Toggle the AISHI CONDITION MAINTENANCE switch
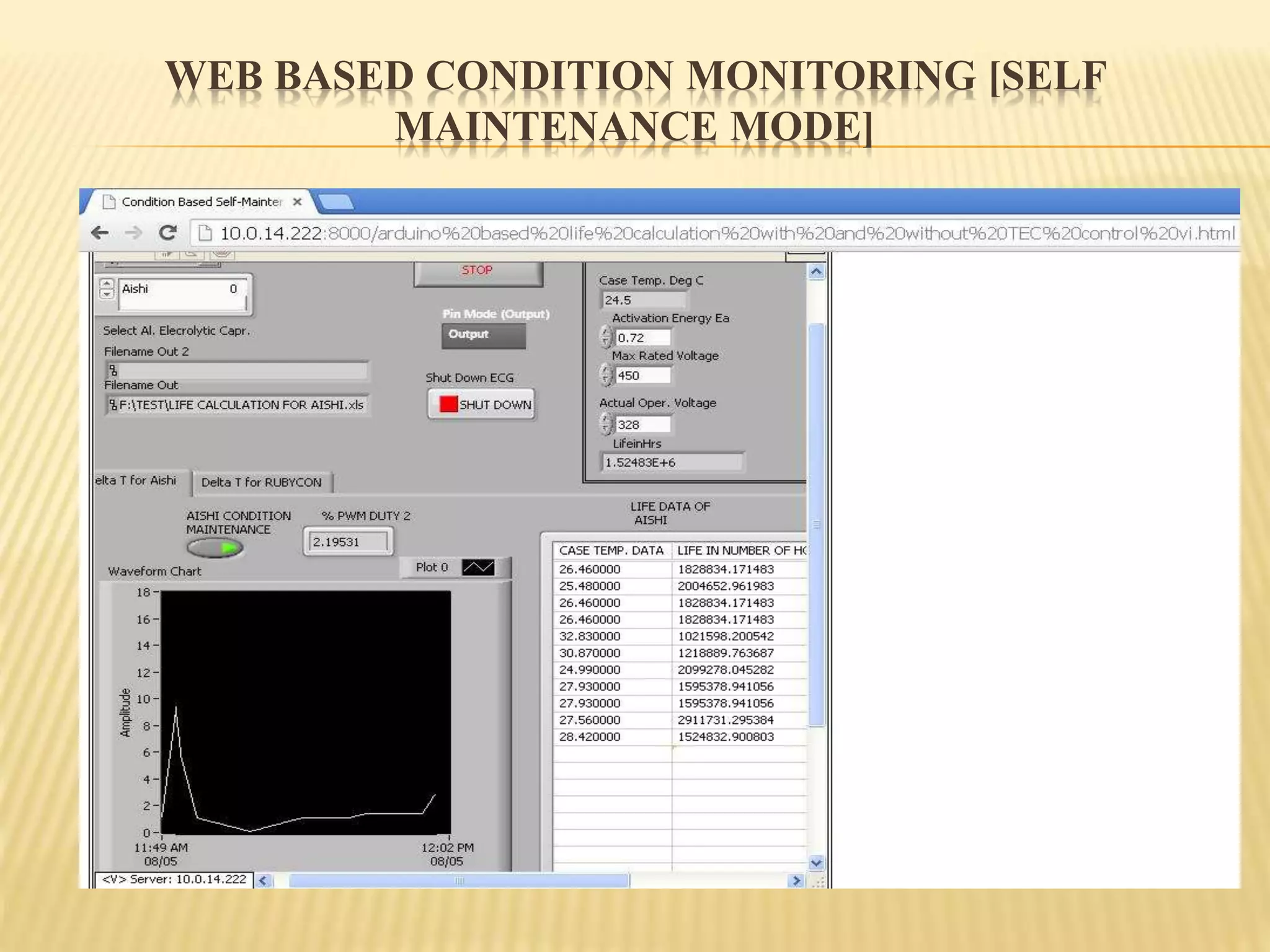This screenshot has height=952, width=1270. pyautogui.click(x=215, y=548)
